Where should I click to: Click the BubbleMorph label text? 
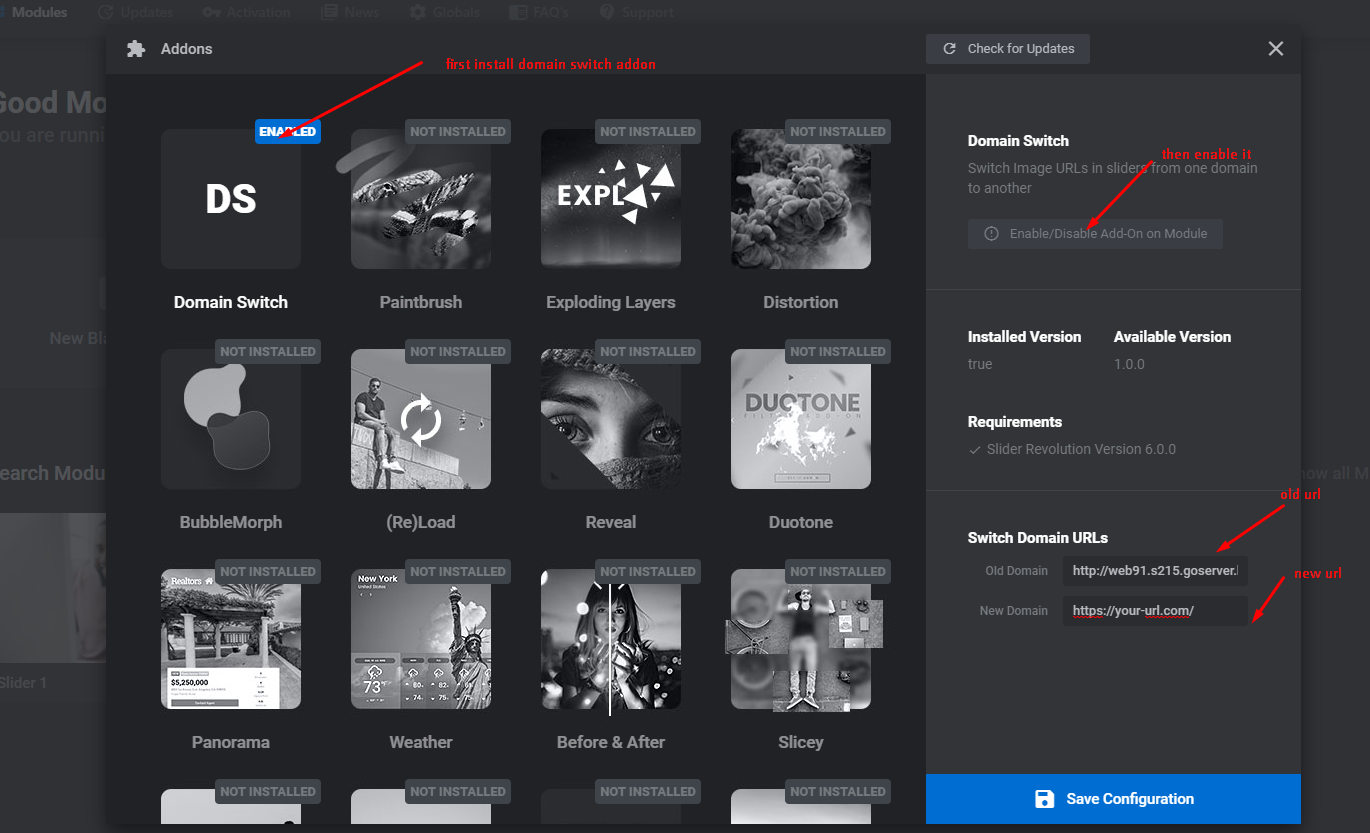pyautogui.click(x=231, y=522)
